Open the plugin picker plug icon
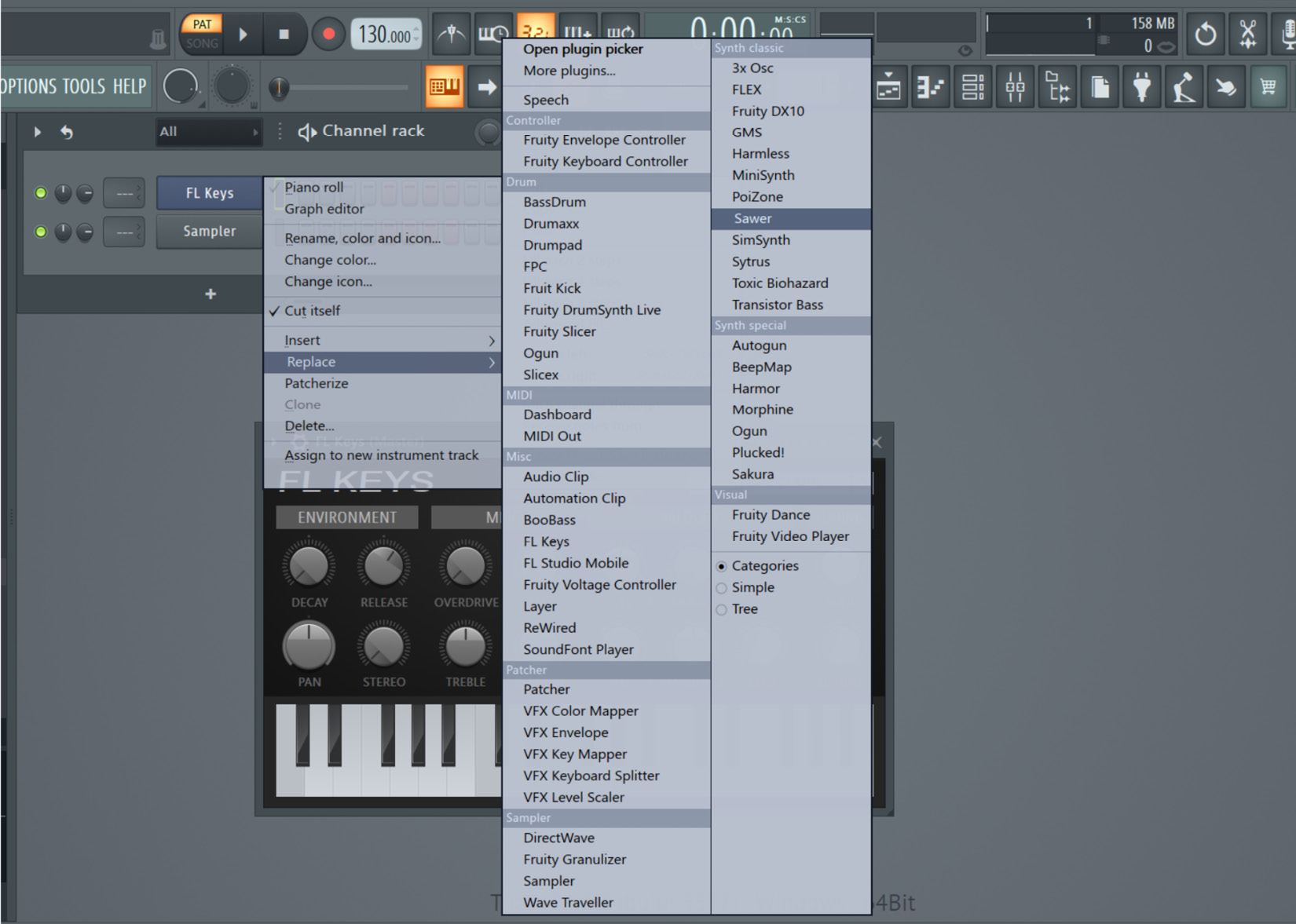This screenshot has height=924, width=1296. pos(1142,87)
